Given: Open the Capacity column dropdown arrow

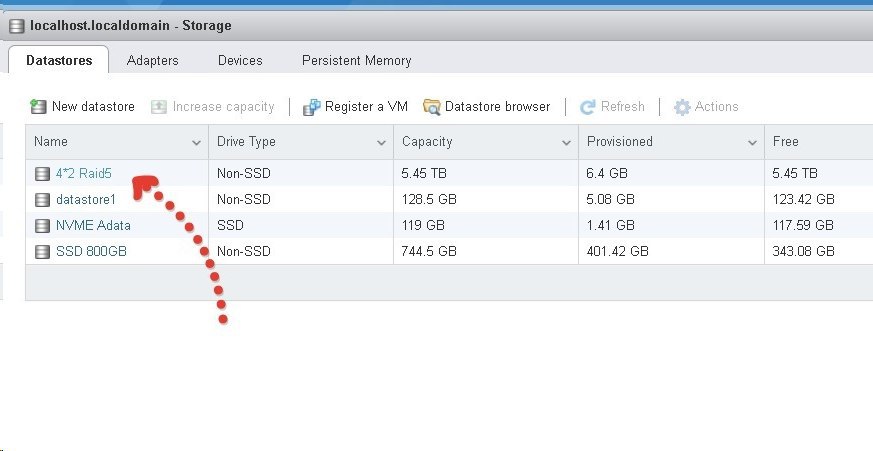Looking at the screenshot, I should click(566, 143).
